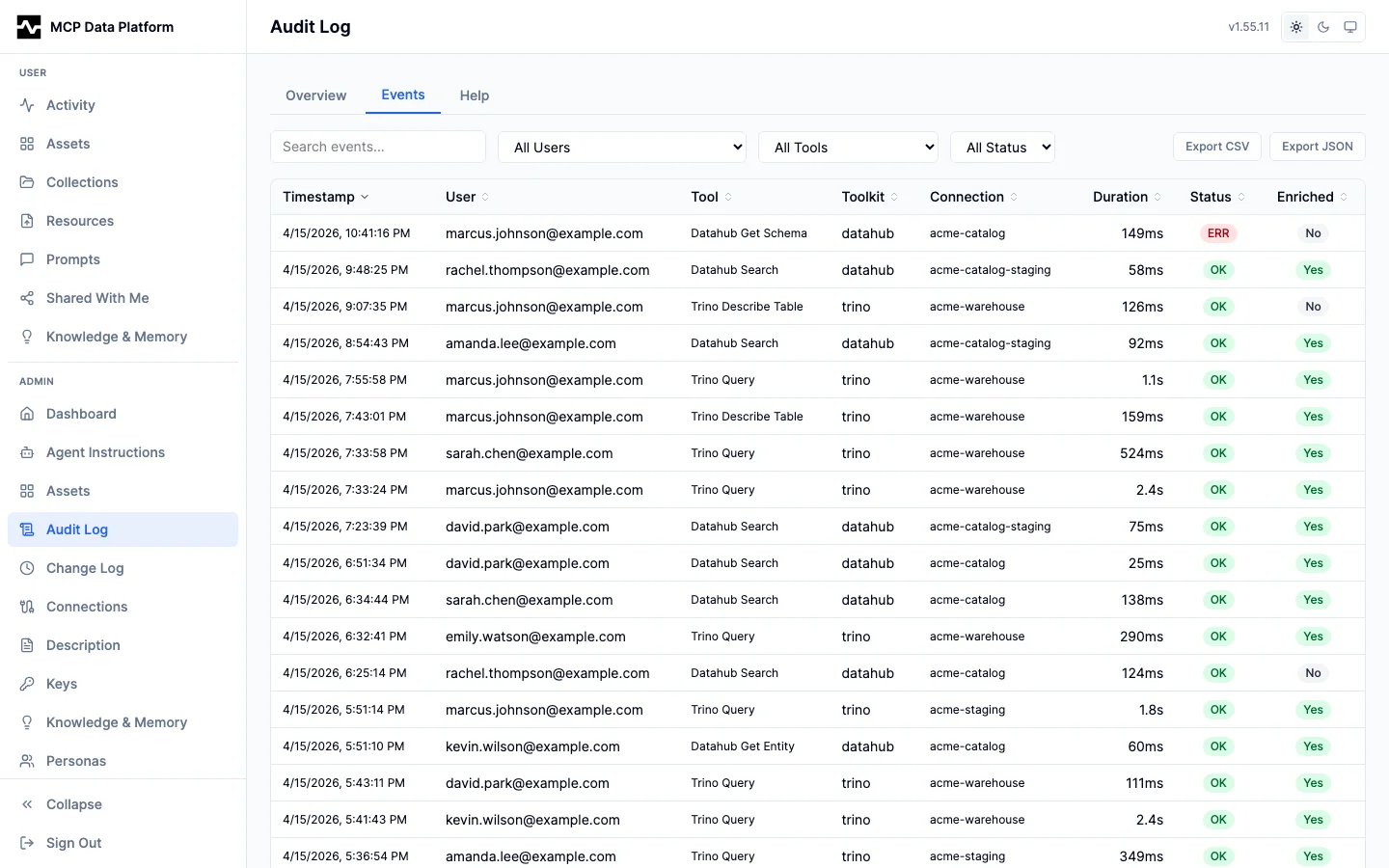The width and height of the screenshot is (1389, 868).
Task: Click the Keys icon under Admin
Action: 26,684
